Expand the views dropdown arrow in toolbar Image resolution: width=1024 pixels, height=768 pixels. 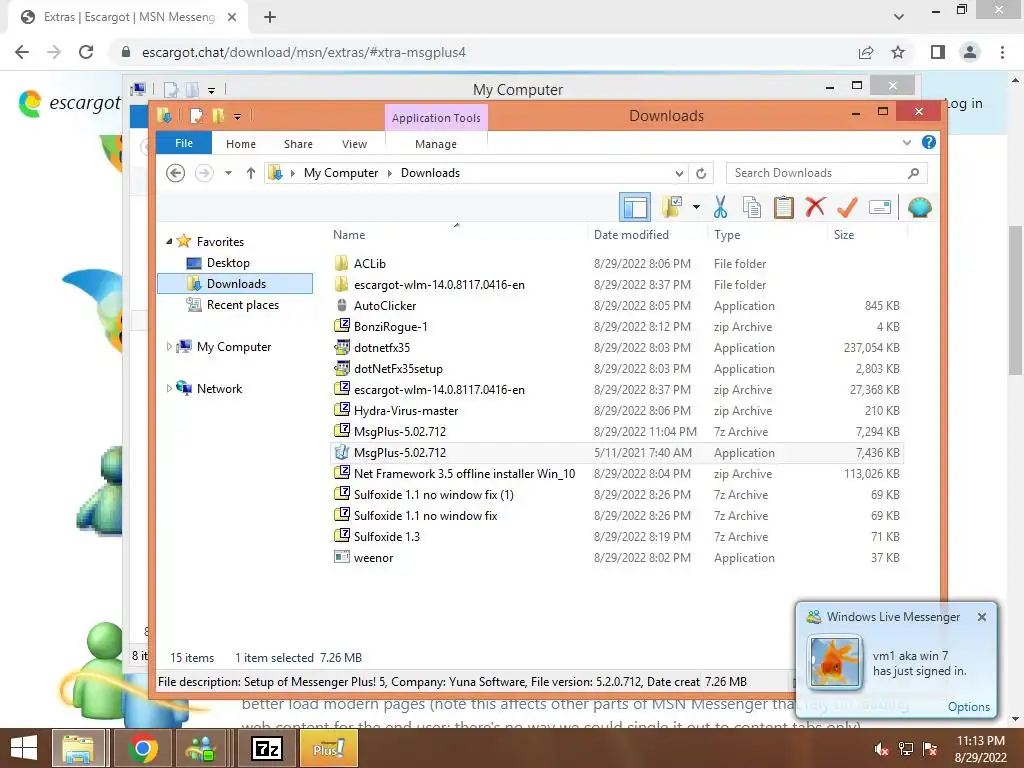point(696,208)
